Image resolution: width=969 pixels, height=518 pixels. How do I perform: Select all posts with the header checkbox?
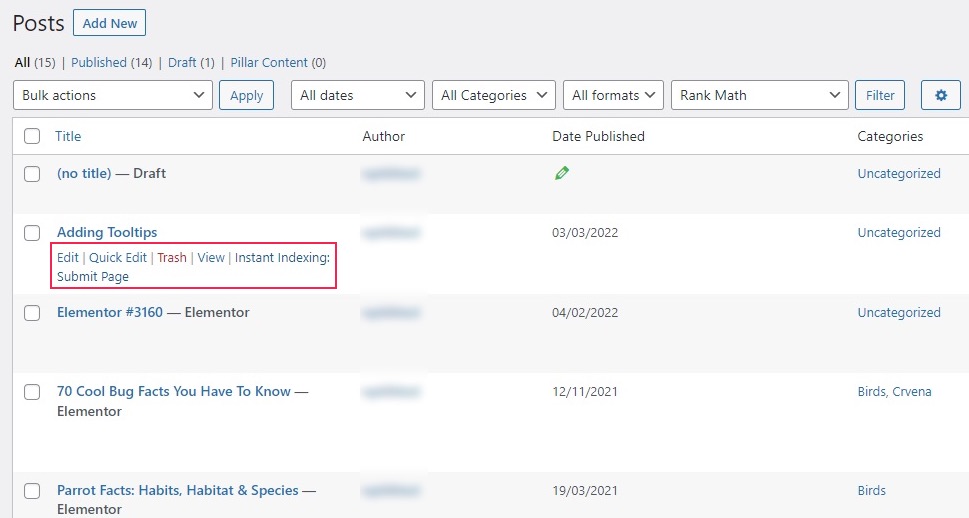click(x=32, y=136)
